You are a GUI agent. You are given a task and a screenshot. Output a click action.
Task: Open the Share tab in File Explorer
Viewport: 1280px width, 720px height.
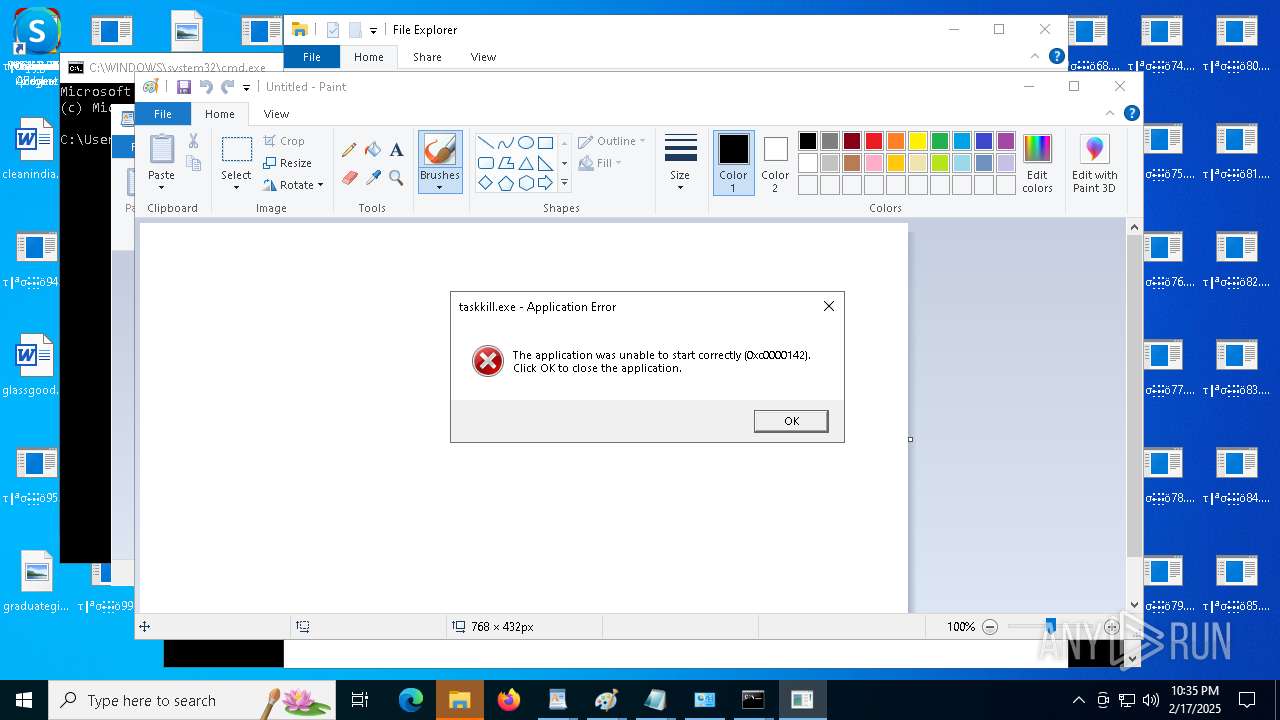pyautogui.click(x=427, y=57)
